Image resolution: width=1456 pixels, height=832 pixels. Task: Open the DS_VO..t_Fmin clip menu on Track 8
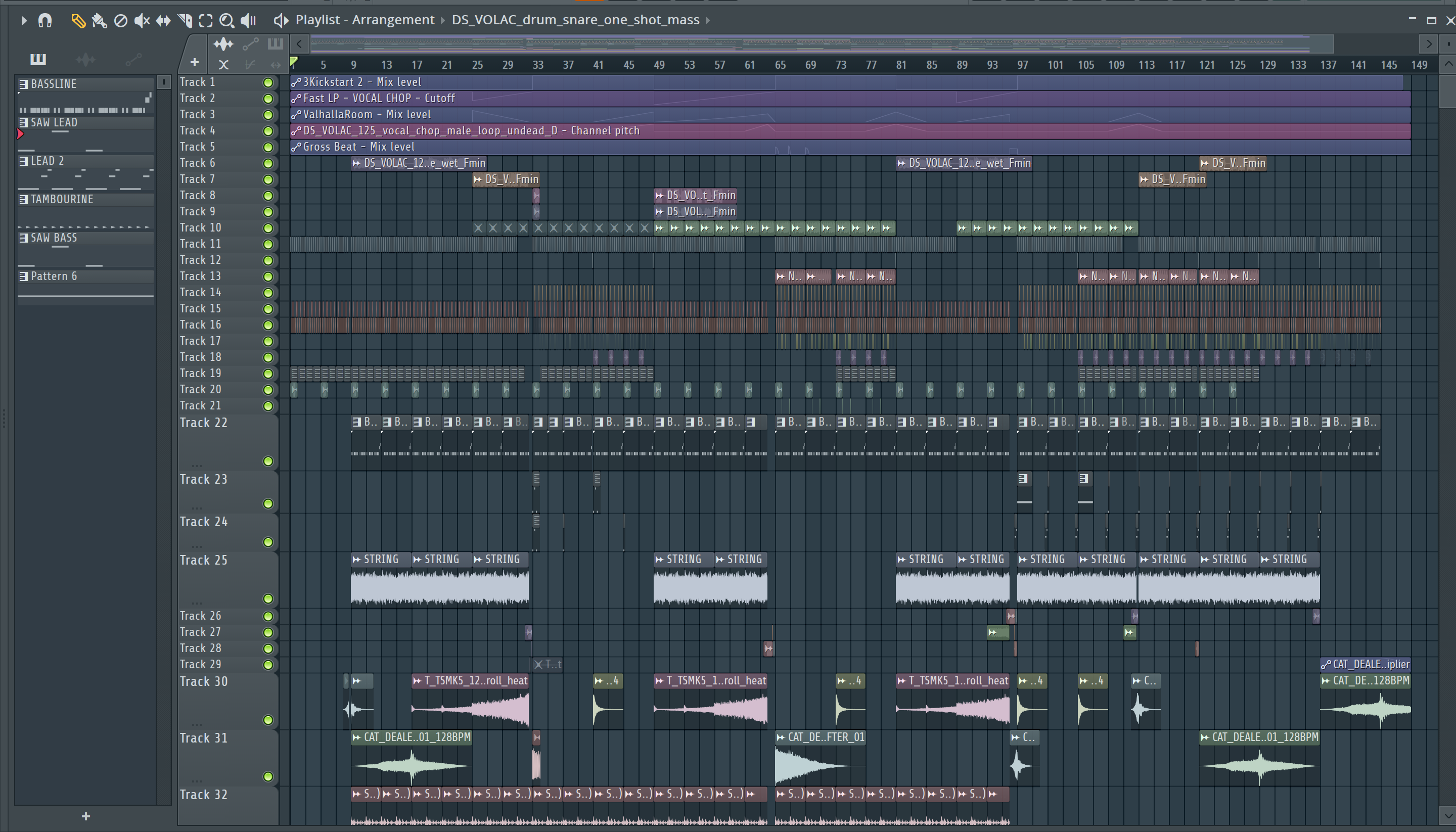point(659,196)
